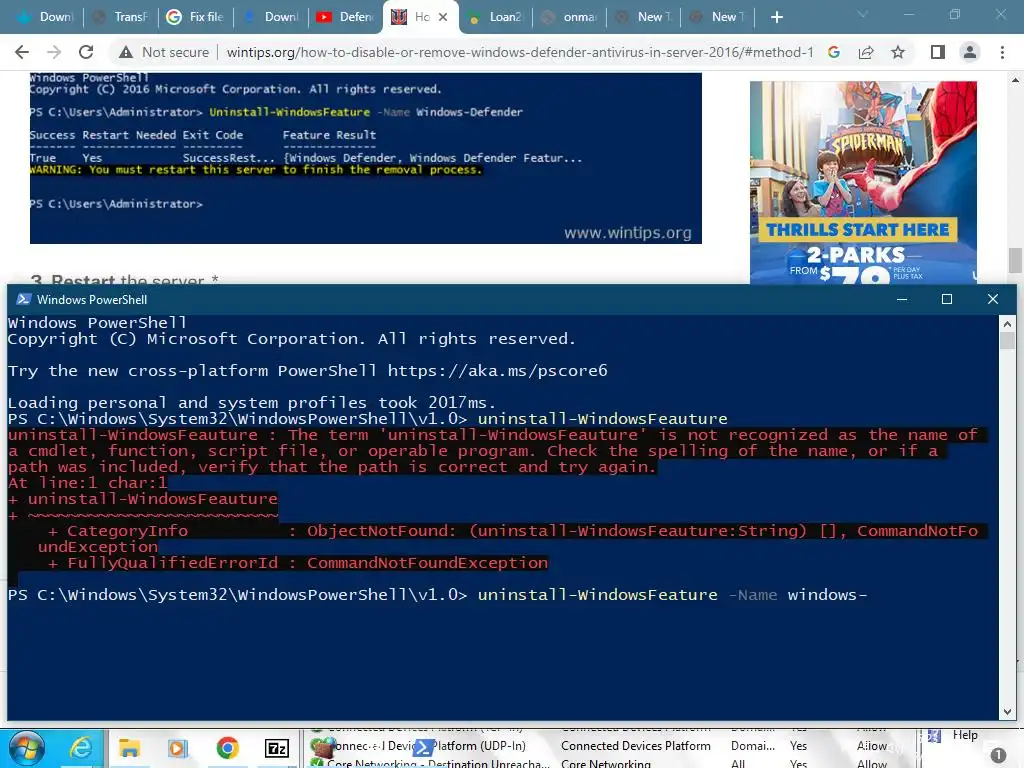The image size is (1024, 768).
Task: Open File Explorer from taskbar
Action: [129, 748]
